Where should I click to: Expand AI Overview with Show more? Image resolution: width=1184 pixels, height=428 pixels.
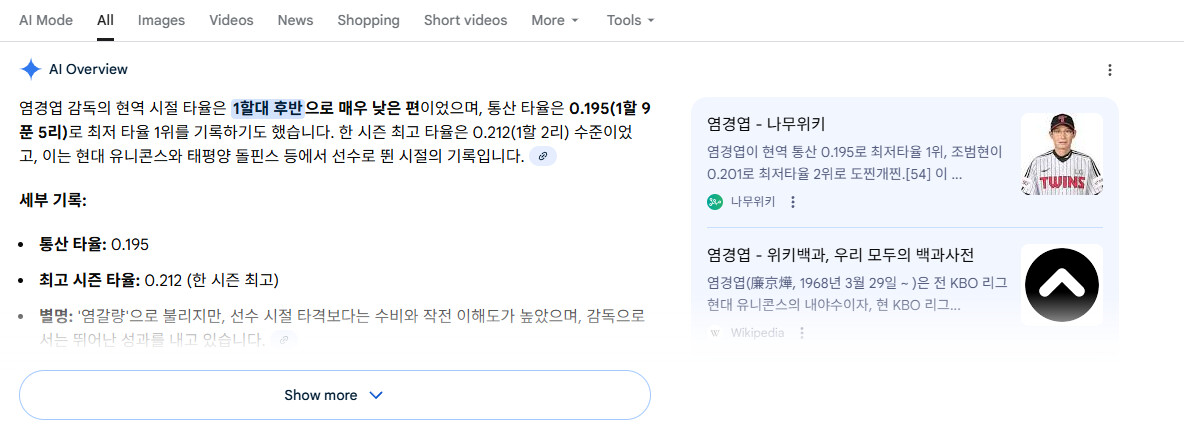(x=334, y=395)
